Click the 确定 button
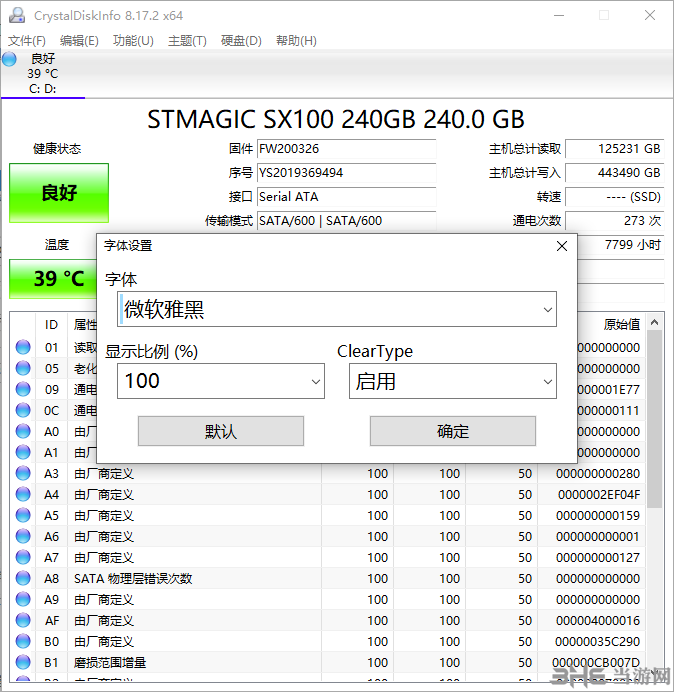 [x=453, y=431]
